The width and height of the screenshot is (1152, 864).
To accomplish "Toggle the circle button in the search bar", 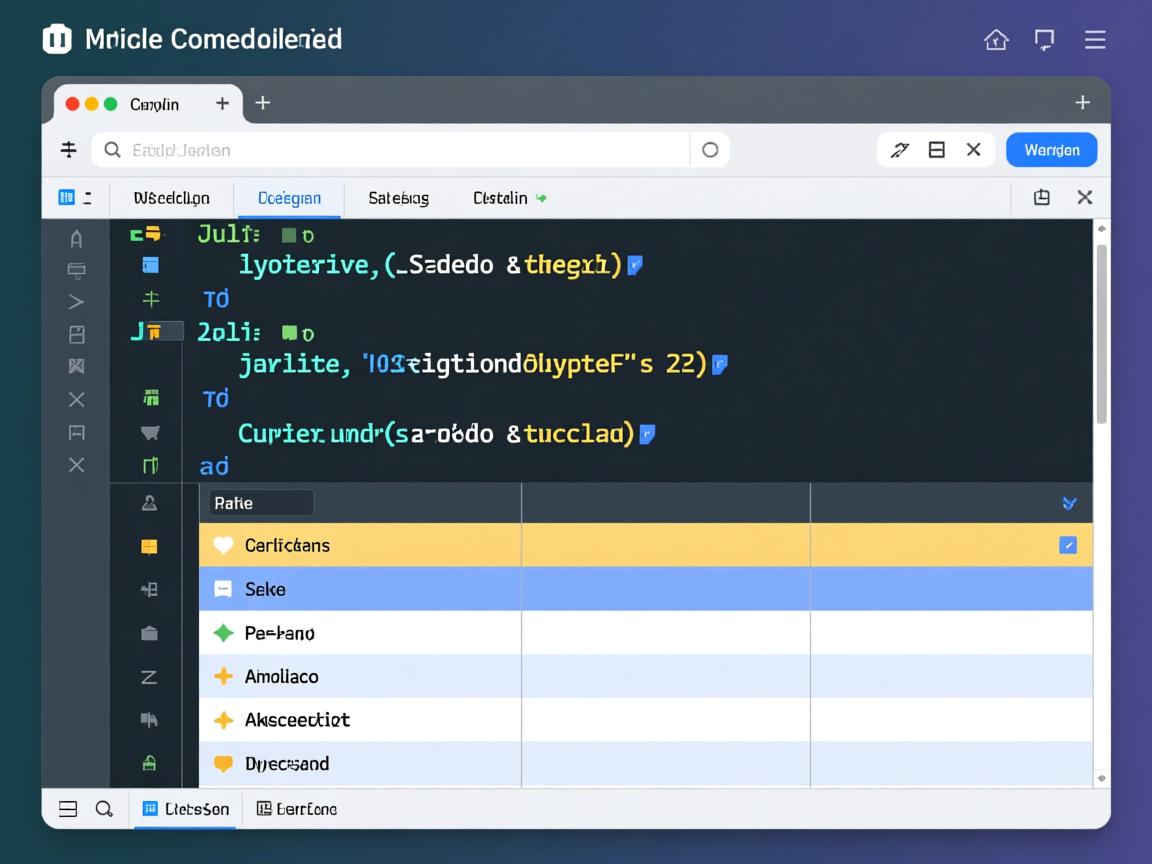I will (x=710, y=150).
